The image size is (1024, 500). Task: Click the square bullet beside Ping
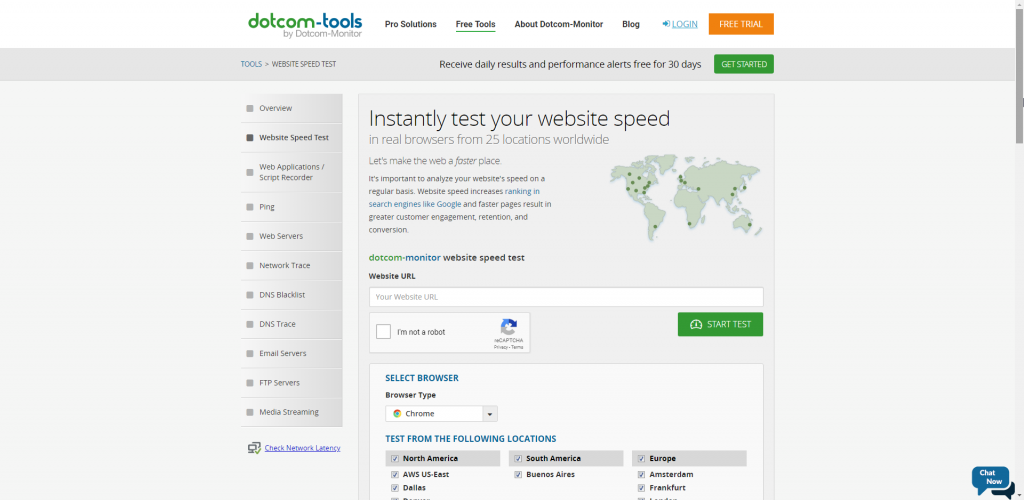(x=249, y=207)
